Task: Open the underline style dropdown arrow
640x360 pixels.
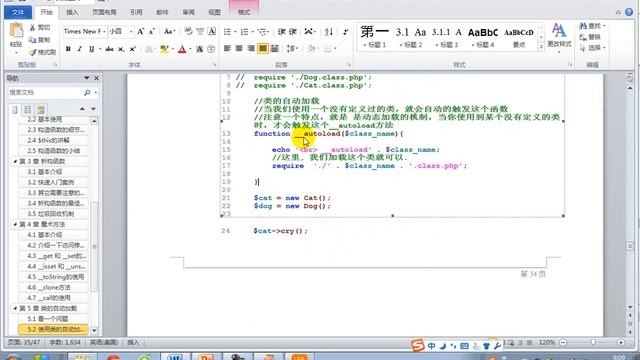Action: coord(100,49)
